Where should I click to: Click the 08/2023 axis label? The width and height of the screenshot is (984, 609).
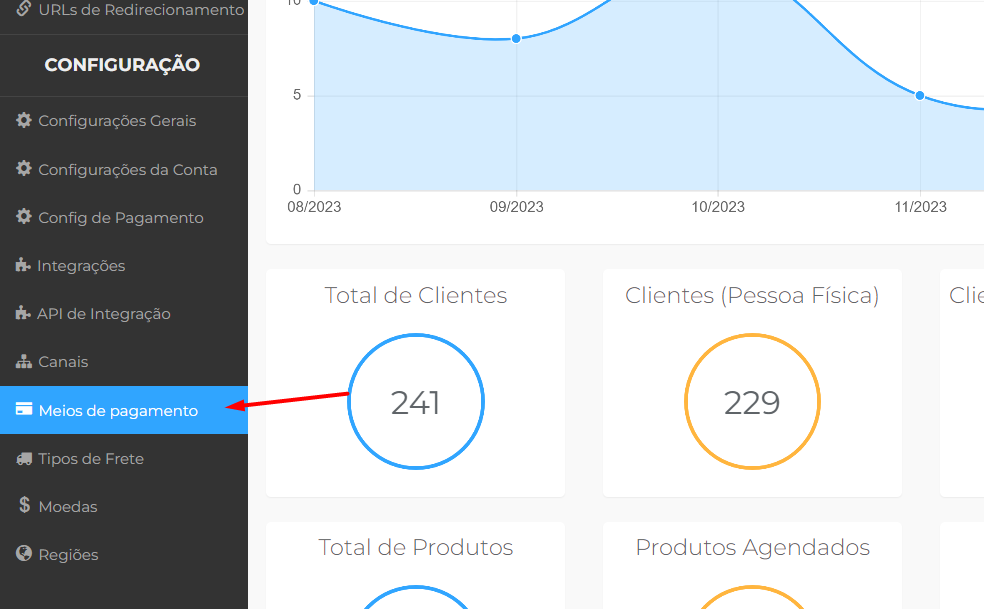point(314,207)
